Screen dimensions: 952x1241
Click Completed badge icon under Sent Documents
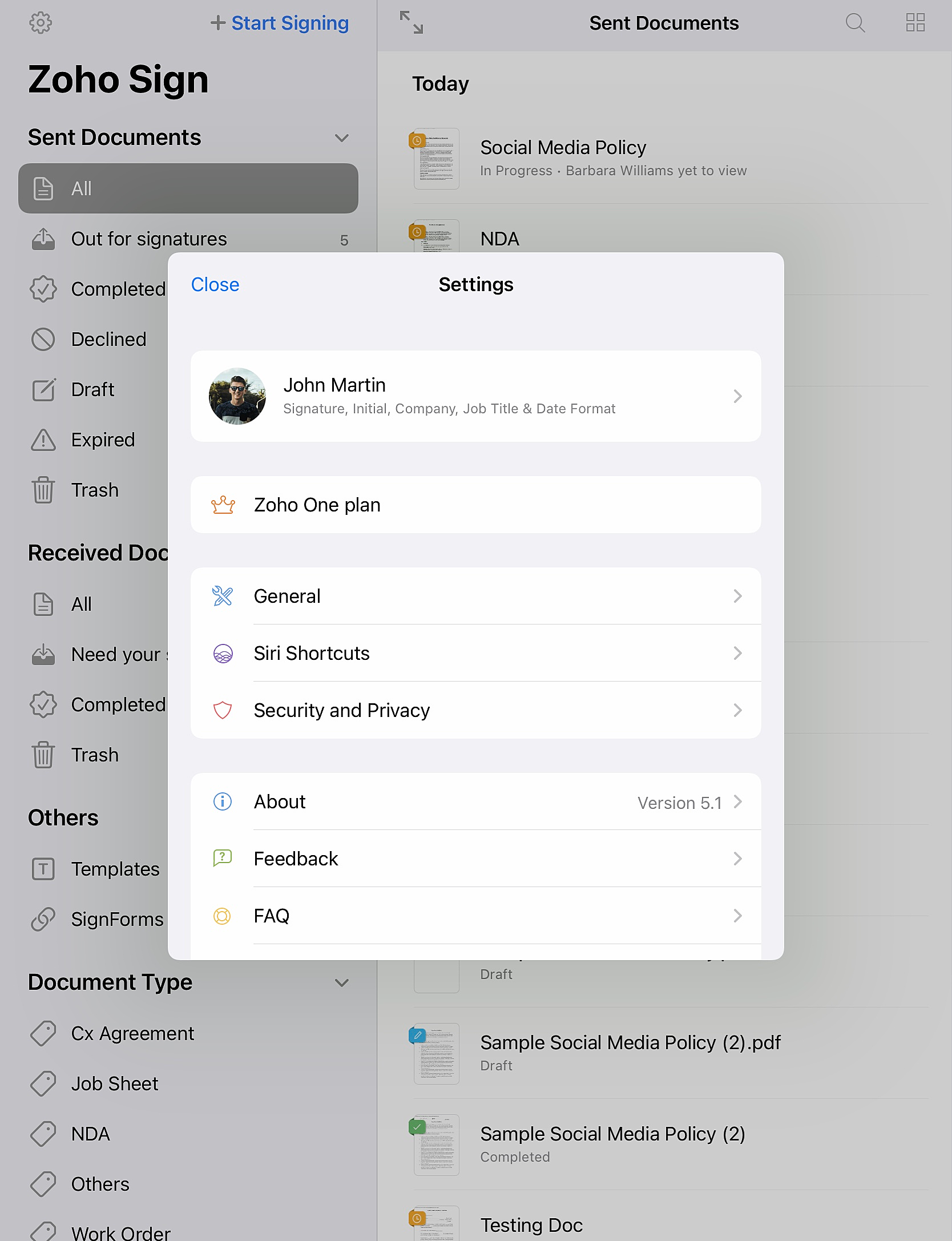pos(43,289)
